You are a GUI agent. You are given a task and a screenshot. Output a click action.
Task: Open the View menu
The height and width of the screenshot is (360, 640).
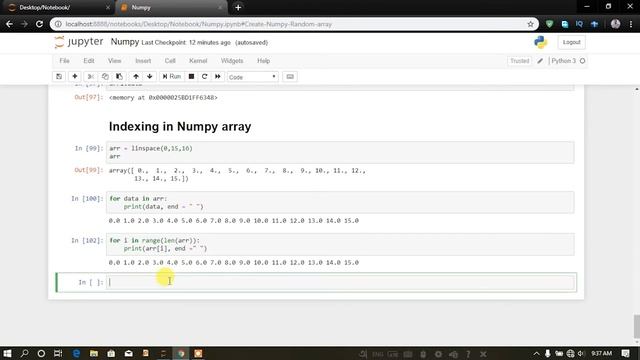click(114, 61)
